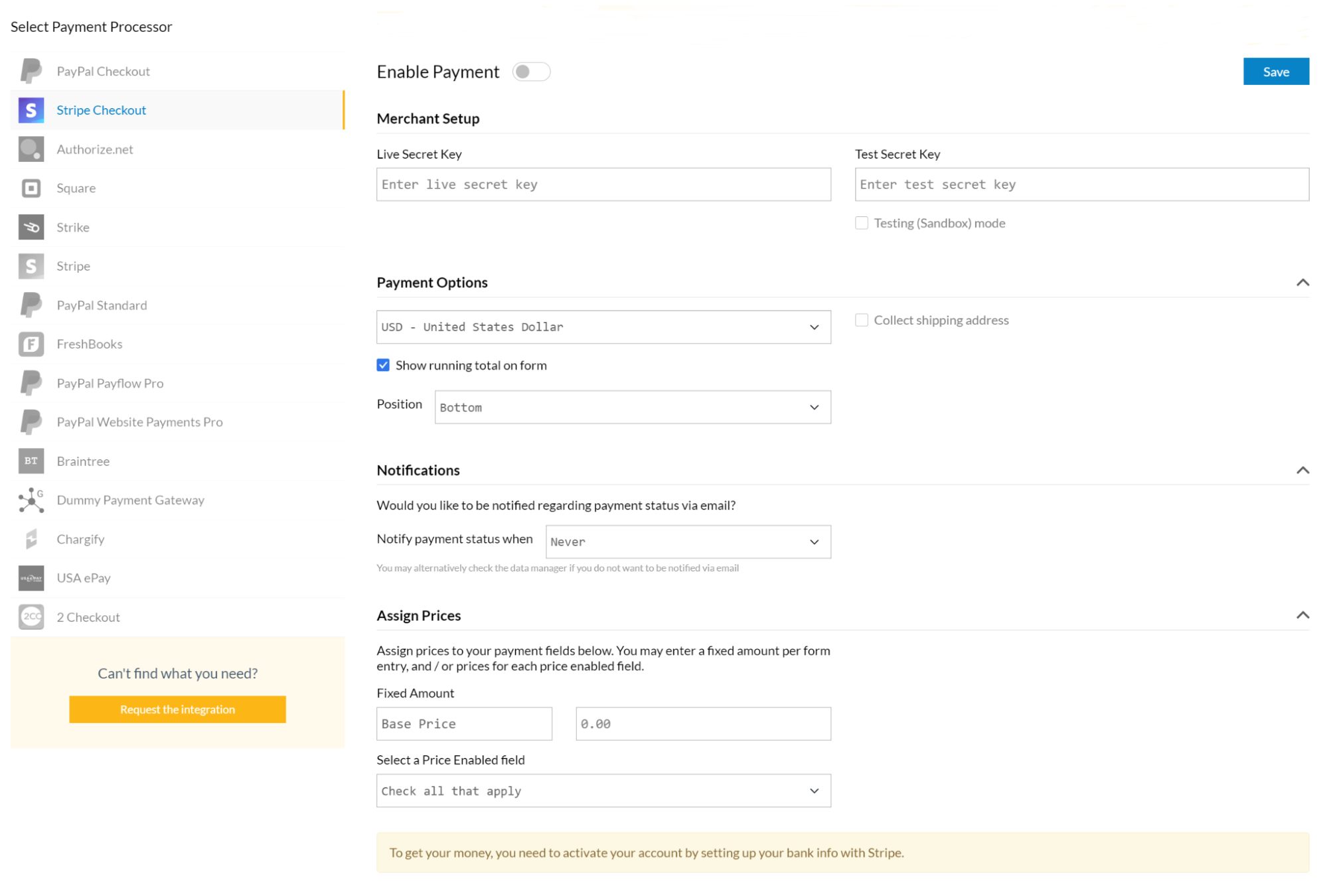Click the 2Checkout icon
The image size is (1327, 896).
point(31,616)
